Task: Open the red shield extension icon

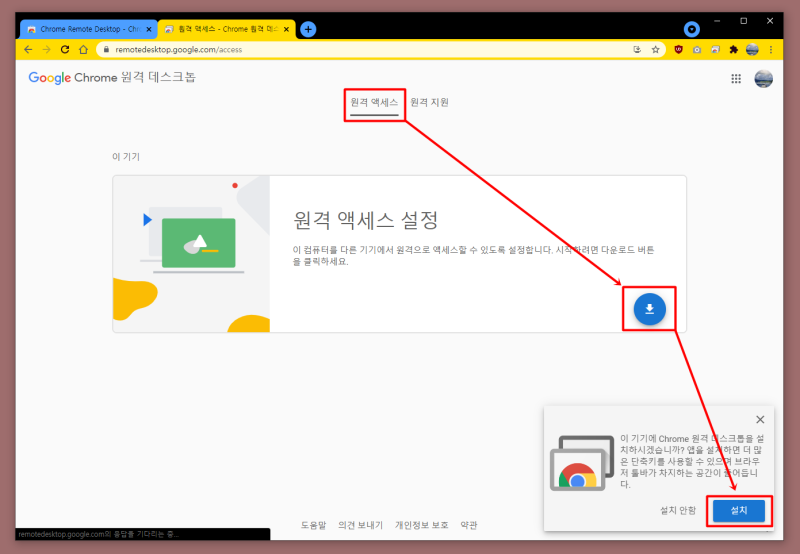Action: coord(678,49)
